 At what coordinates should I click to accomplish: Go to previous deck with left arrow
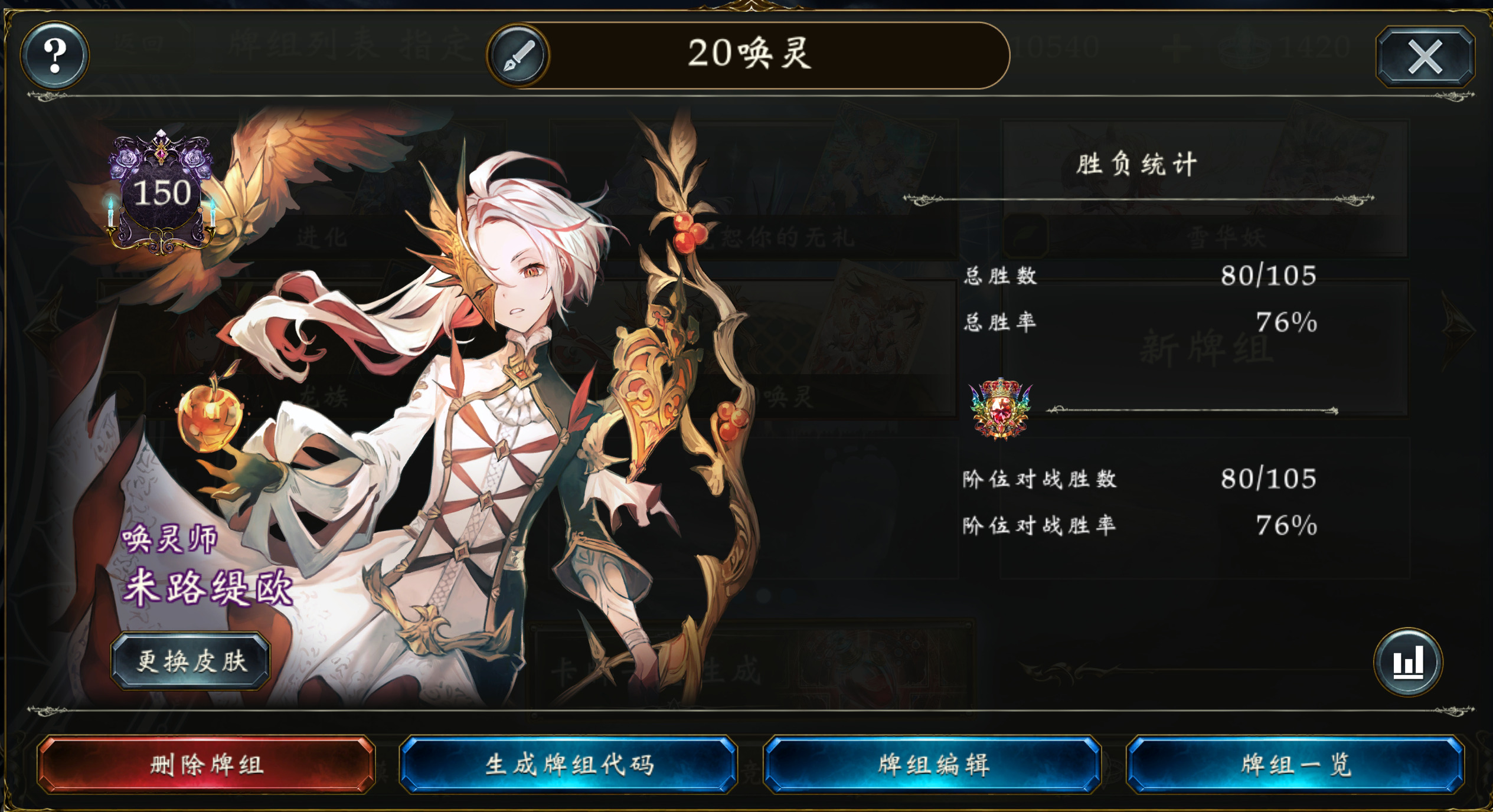(44, 329)
